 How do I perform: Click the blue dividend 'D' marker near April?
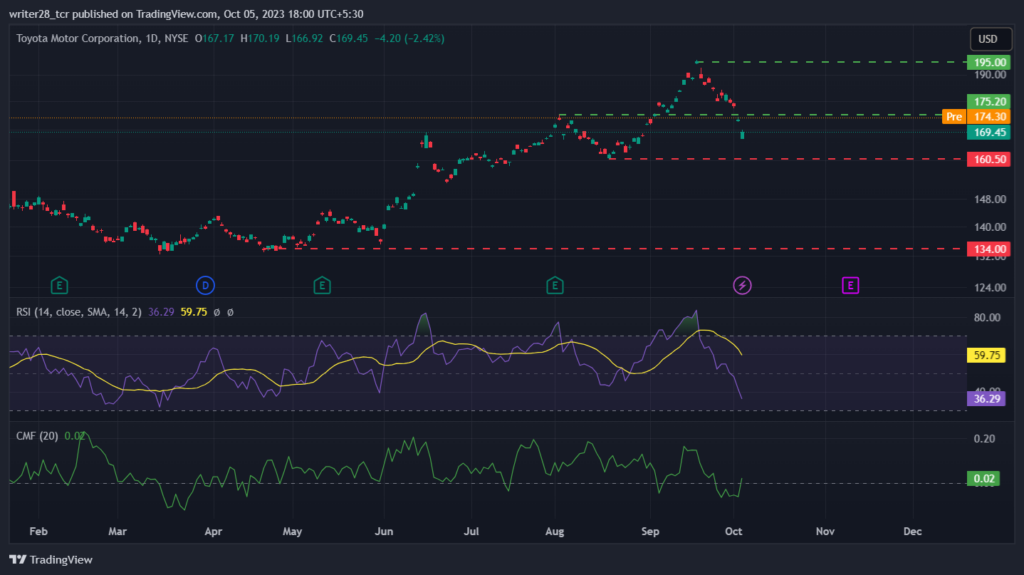pyautogui.click(x=205, y=286)
